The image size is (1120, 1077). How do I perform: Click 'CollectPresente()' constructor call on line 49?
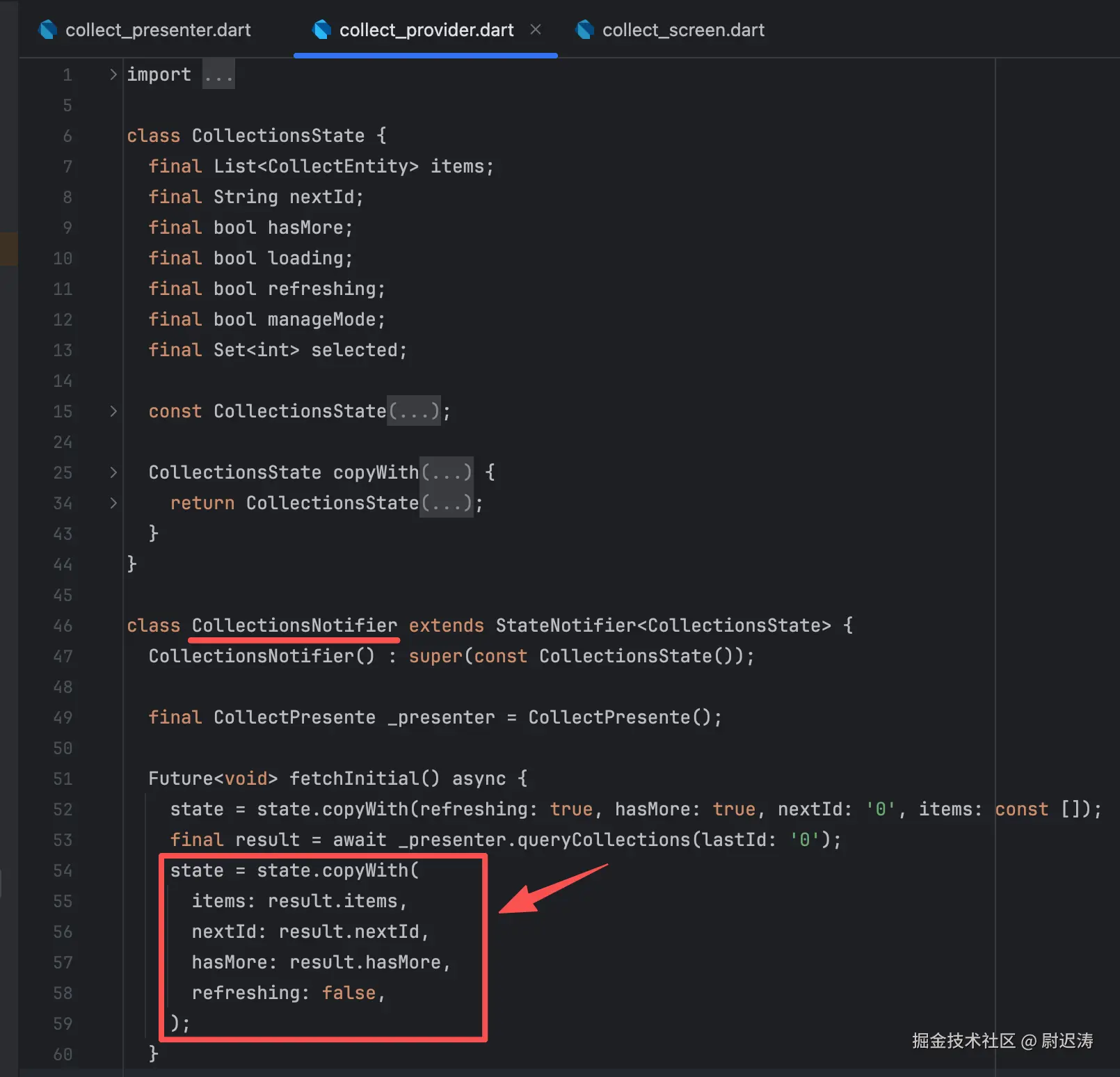[x=620, y=717]
